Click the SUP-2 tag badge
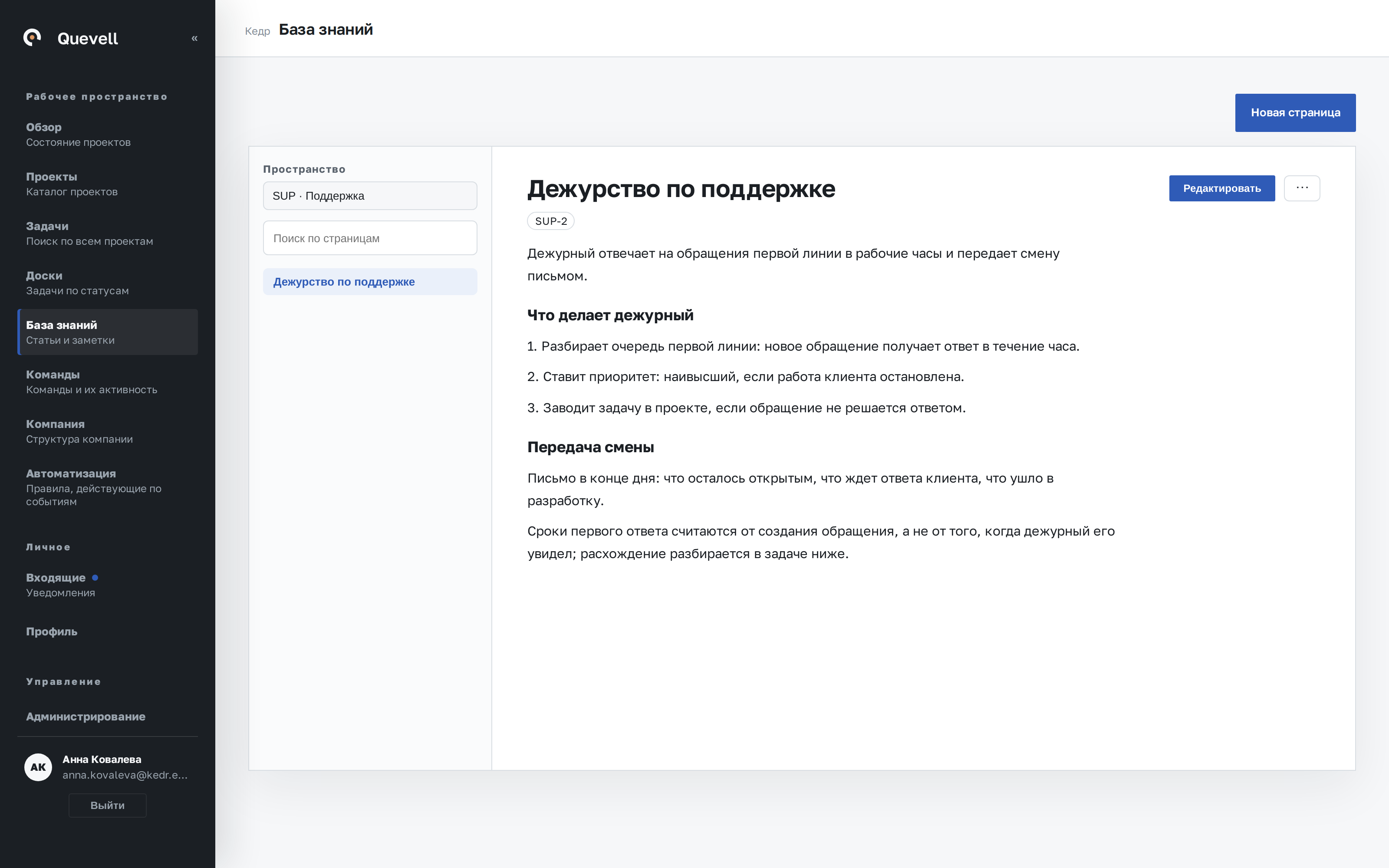Image resolution: width=1389 pixels, height=868 pixels. [x=550, y=221]
